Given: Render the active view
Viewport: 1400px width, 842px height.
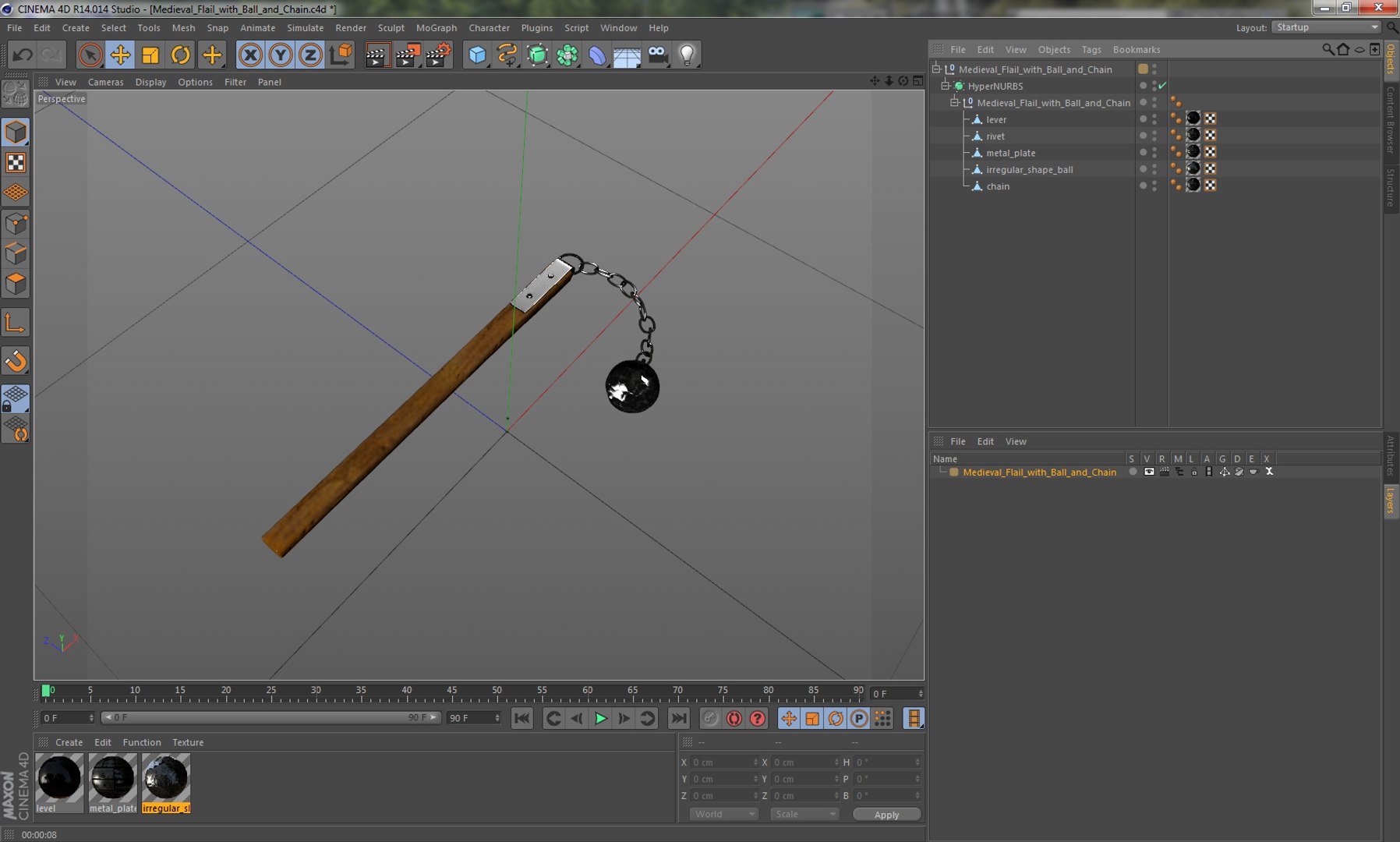Looking at the screenshot, I should click(x=377, y=55).
